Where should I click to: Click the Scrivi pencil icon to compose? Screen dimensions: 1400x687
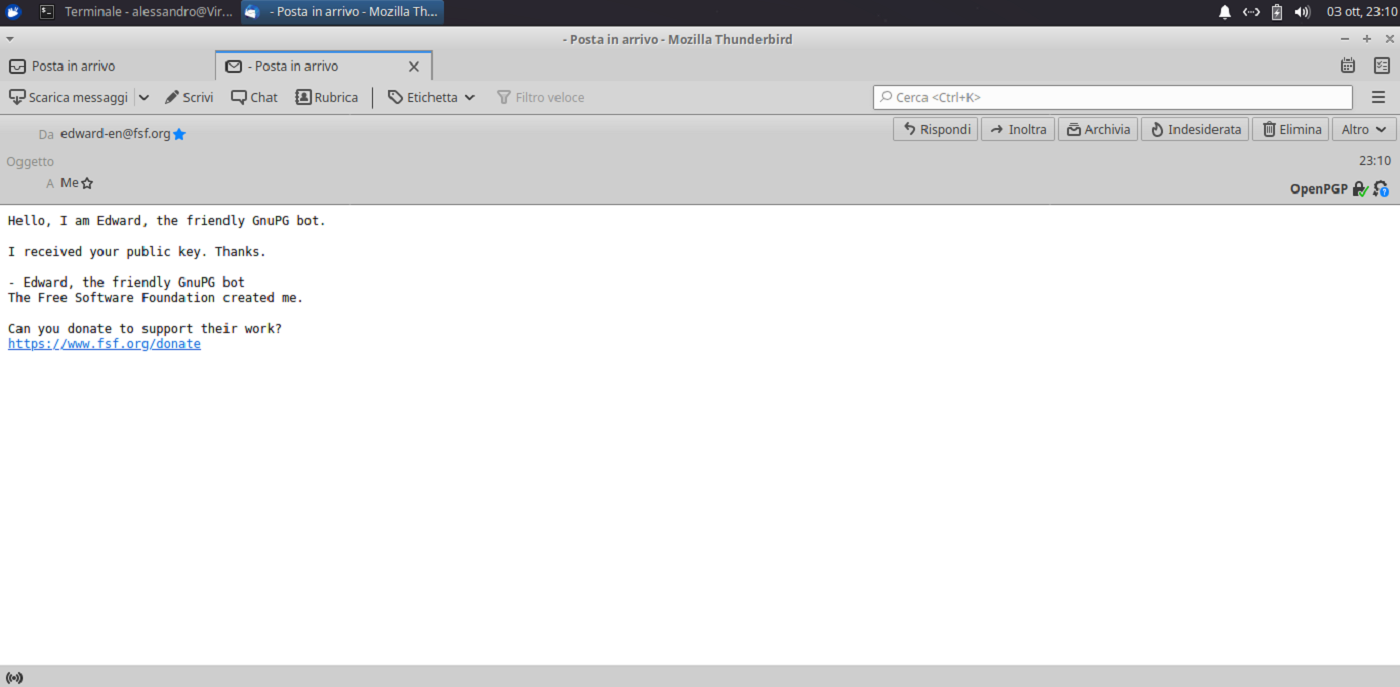click(172, 97)
